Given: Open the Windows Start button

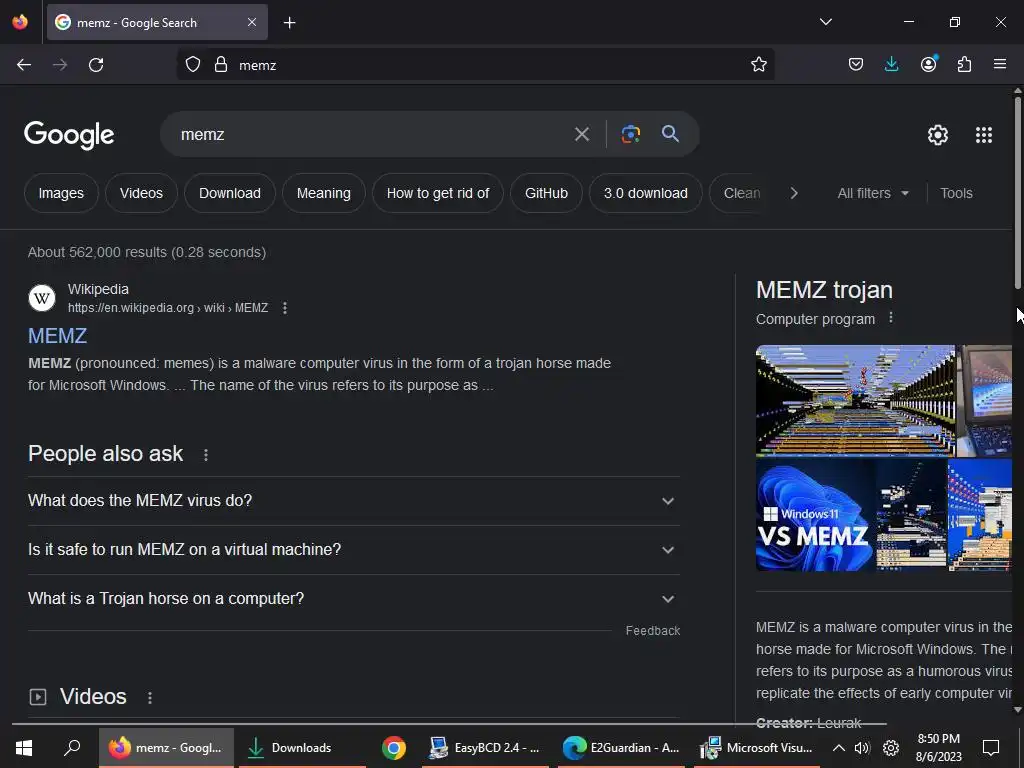Looking at the screenshot, I should [x=24, y=748].
